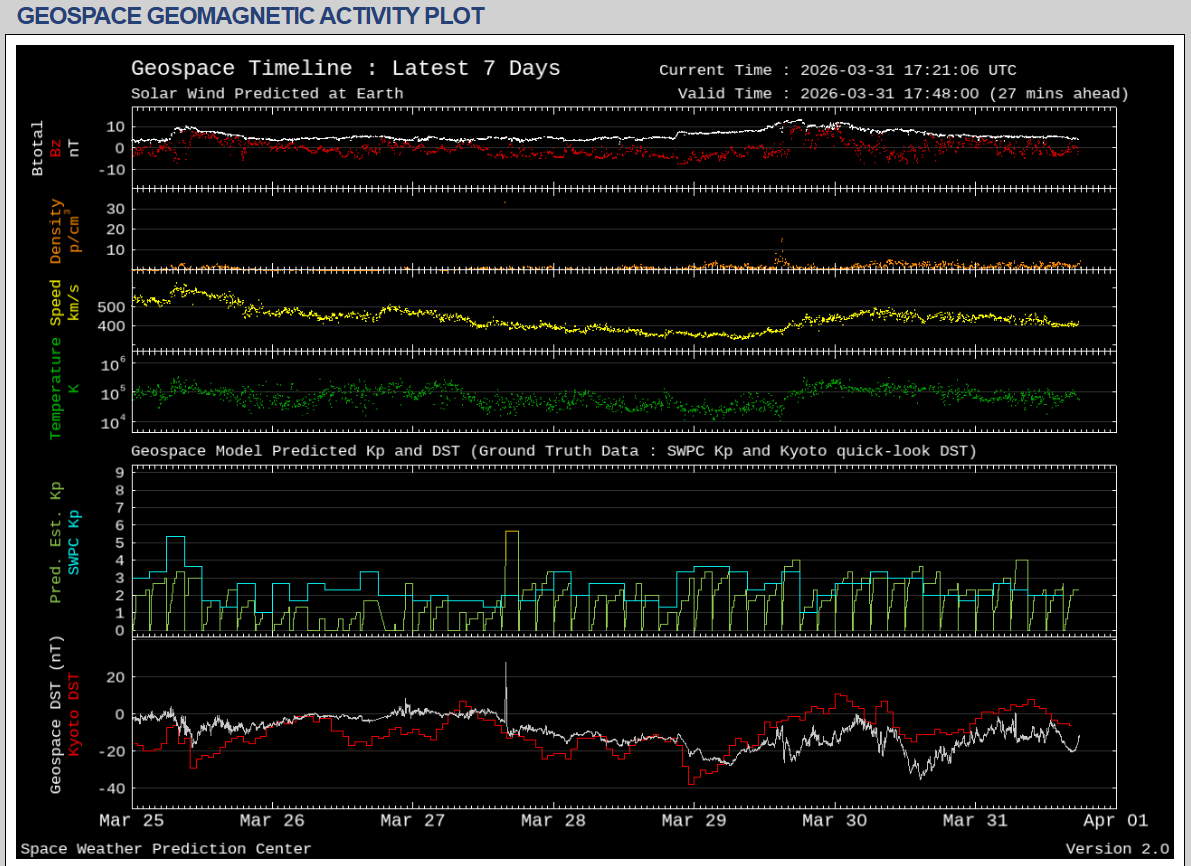Click the Space Weather Prediction Center credit
The height and width of the screenshot is (866, 1191).
pyautogui.click(x=166, y=849)
